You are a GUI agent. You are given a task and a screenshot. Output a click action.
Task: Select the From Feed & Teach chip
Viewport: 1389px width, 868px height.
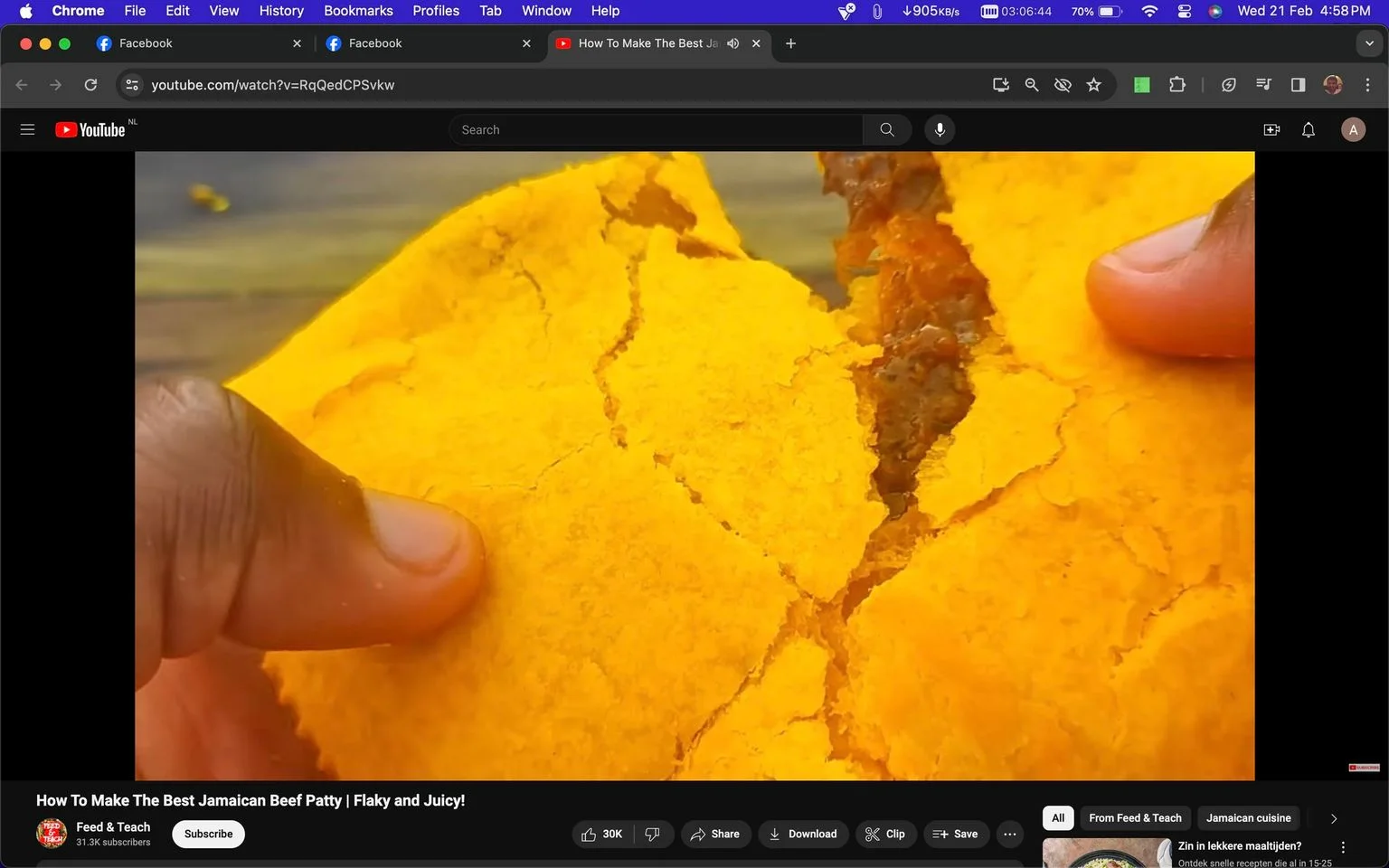[1135, 818]
